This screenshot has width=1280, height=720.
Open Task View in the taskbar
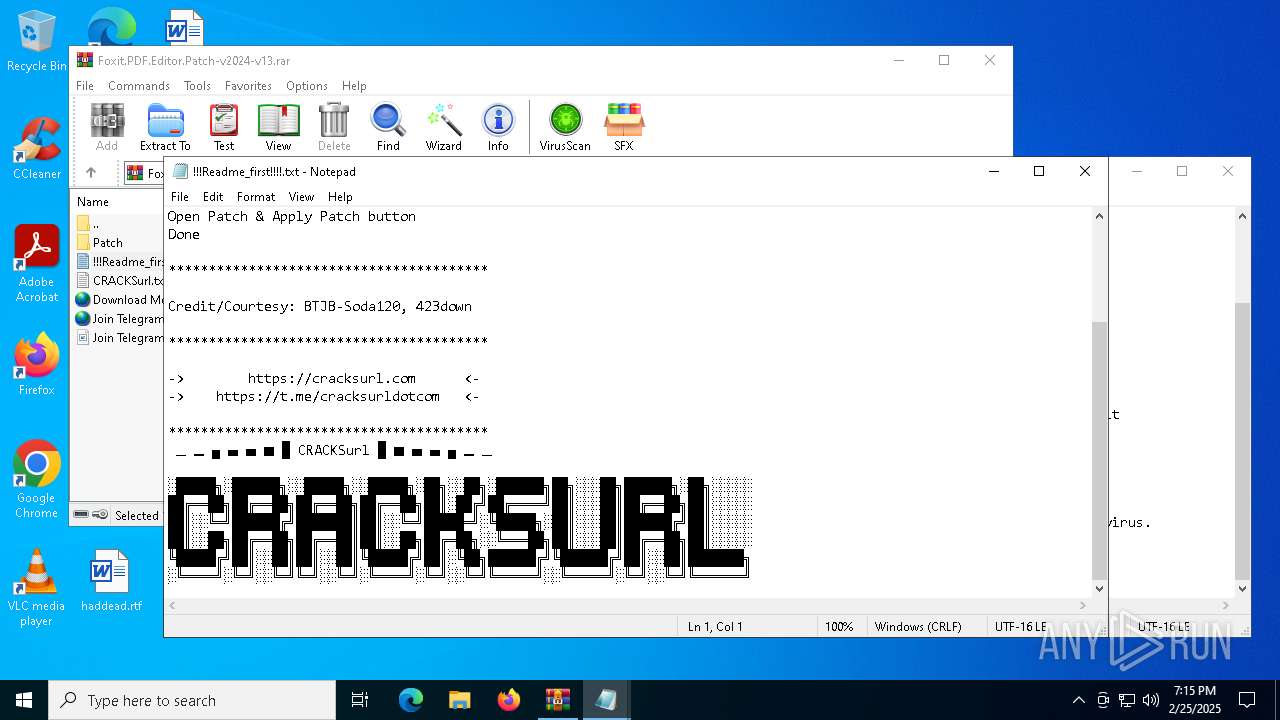[x=360, y=700]
